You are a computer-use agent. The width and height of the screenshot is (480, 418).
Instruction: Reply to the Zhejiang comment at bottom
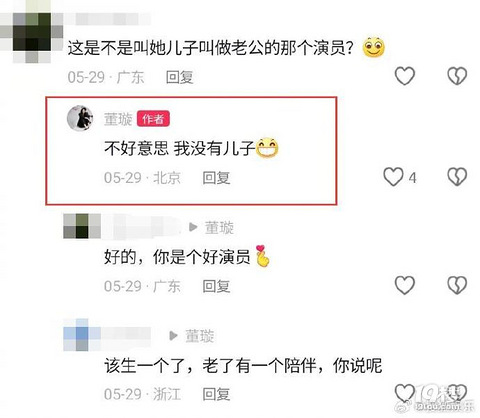point(216,394)
